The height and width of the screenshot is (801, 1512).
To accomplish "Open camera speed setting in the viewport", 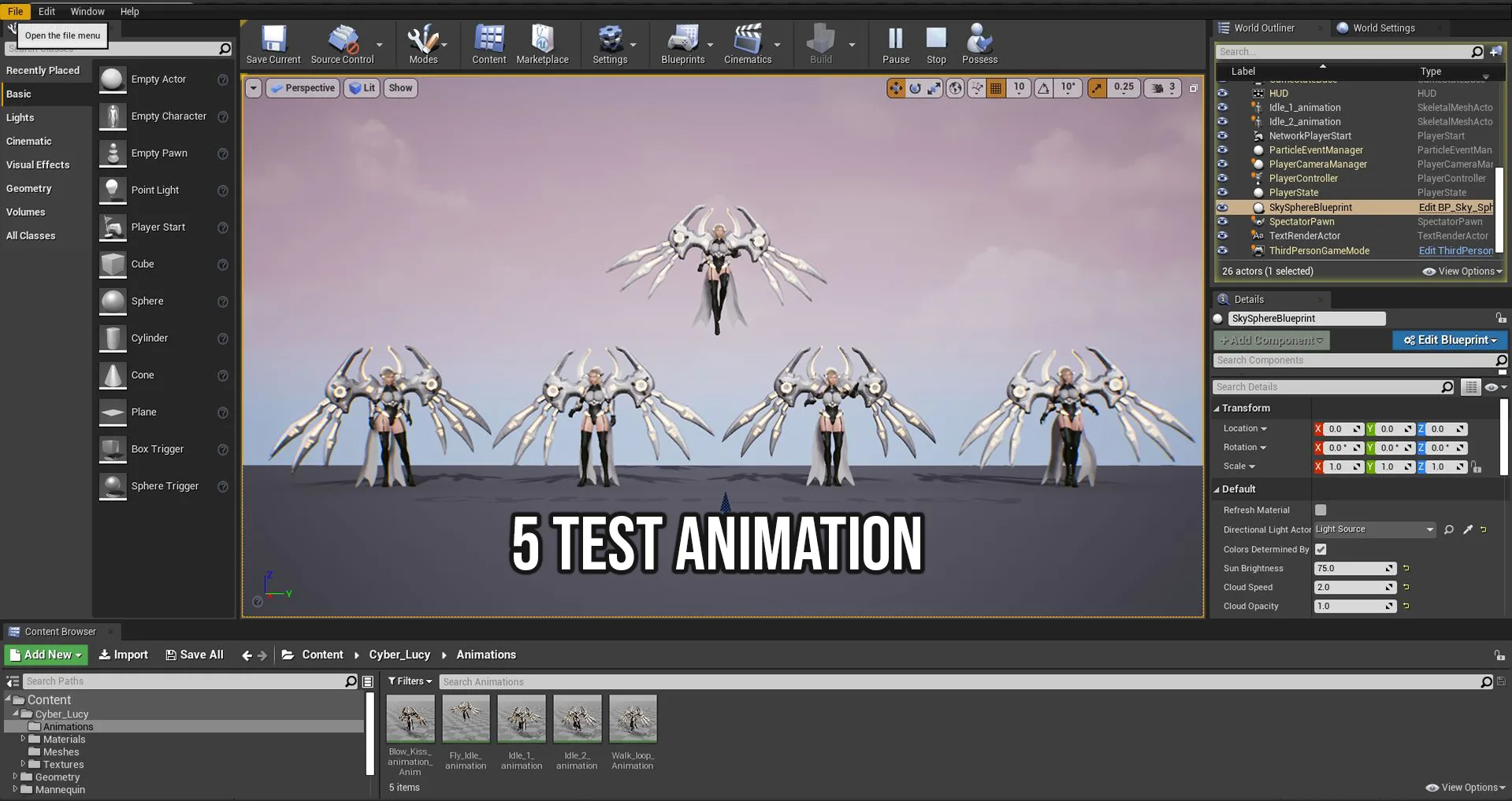I will [x=1164, y=88].
